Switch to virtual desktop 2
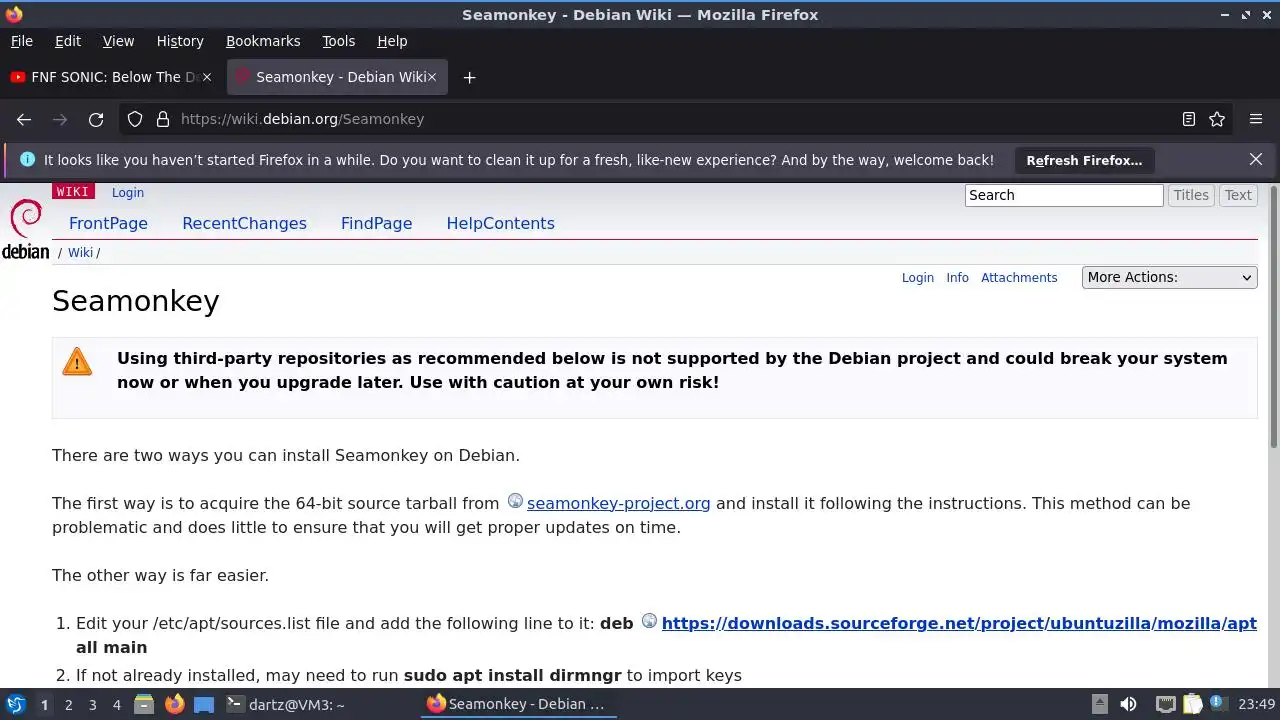The height and width of the screenshot is (720, 1280). (68, 705)
